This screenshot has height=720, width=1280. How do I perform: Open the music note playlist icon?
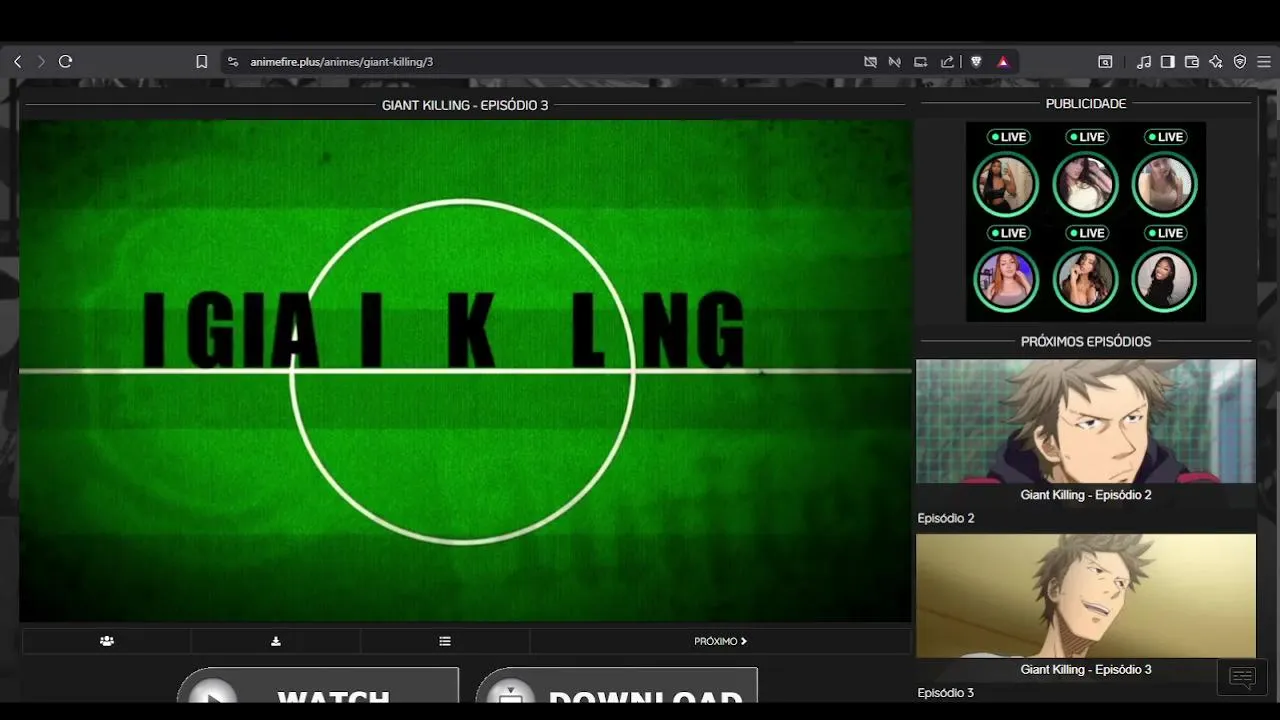(1144, 62)
